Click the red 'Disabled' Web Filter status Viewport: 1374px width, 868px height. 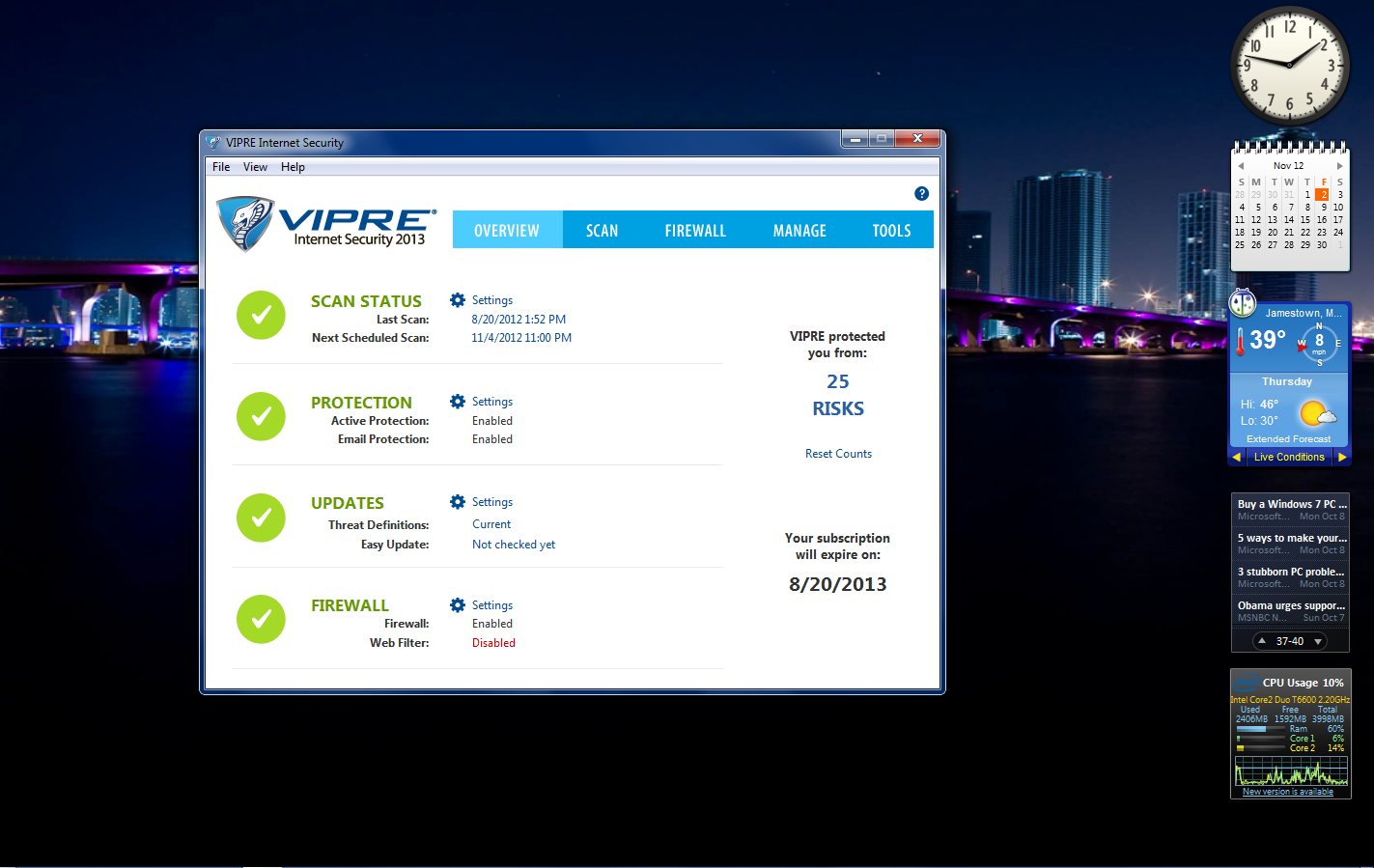point(493,643)
